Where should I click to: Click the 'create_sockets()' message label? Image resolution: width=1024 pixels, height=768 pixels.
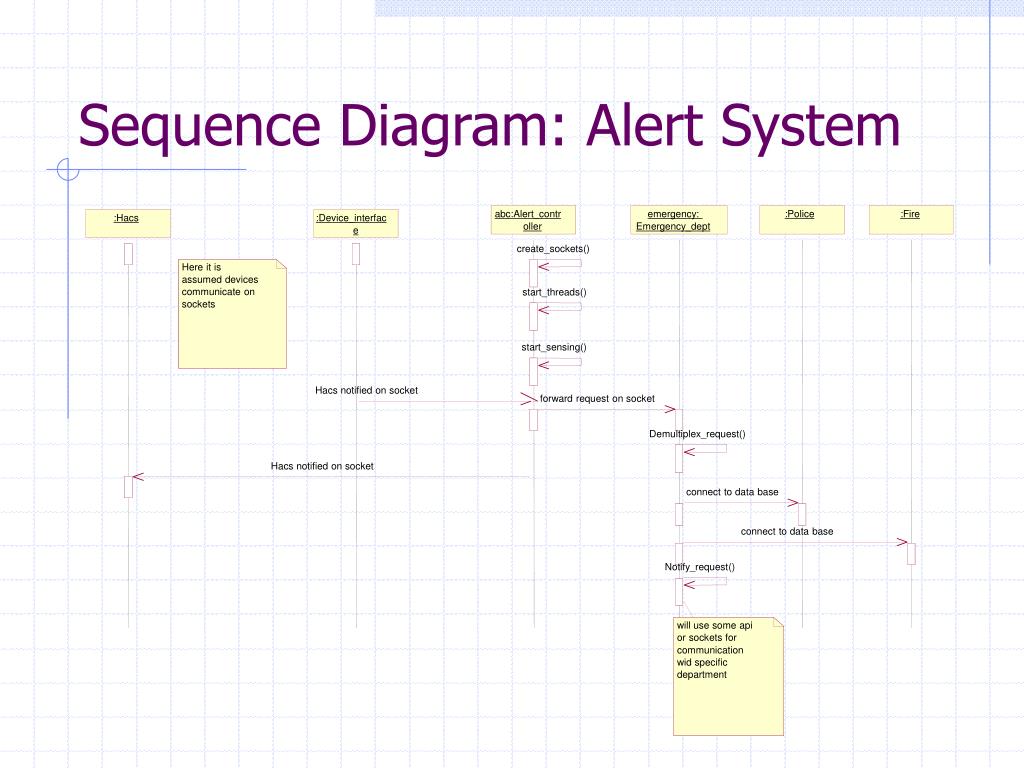(553, 249)
